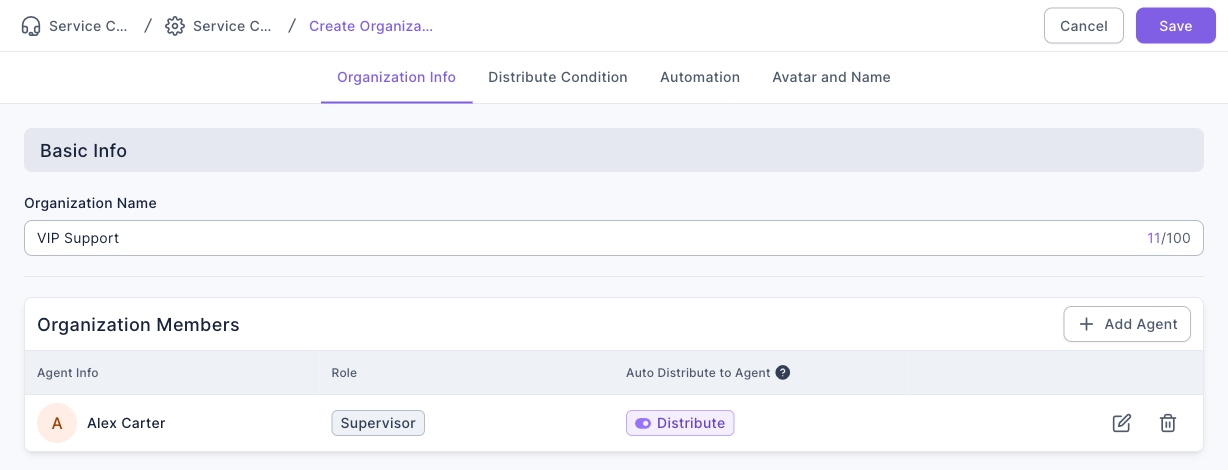Focus the Organization Name input field
The width and height of the screenshot is (1228, 470).
click(x=613, y=238)
